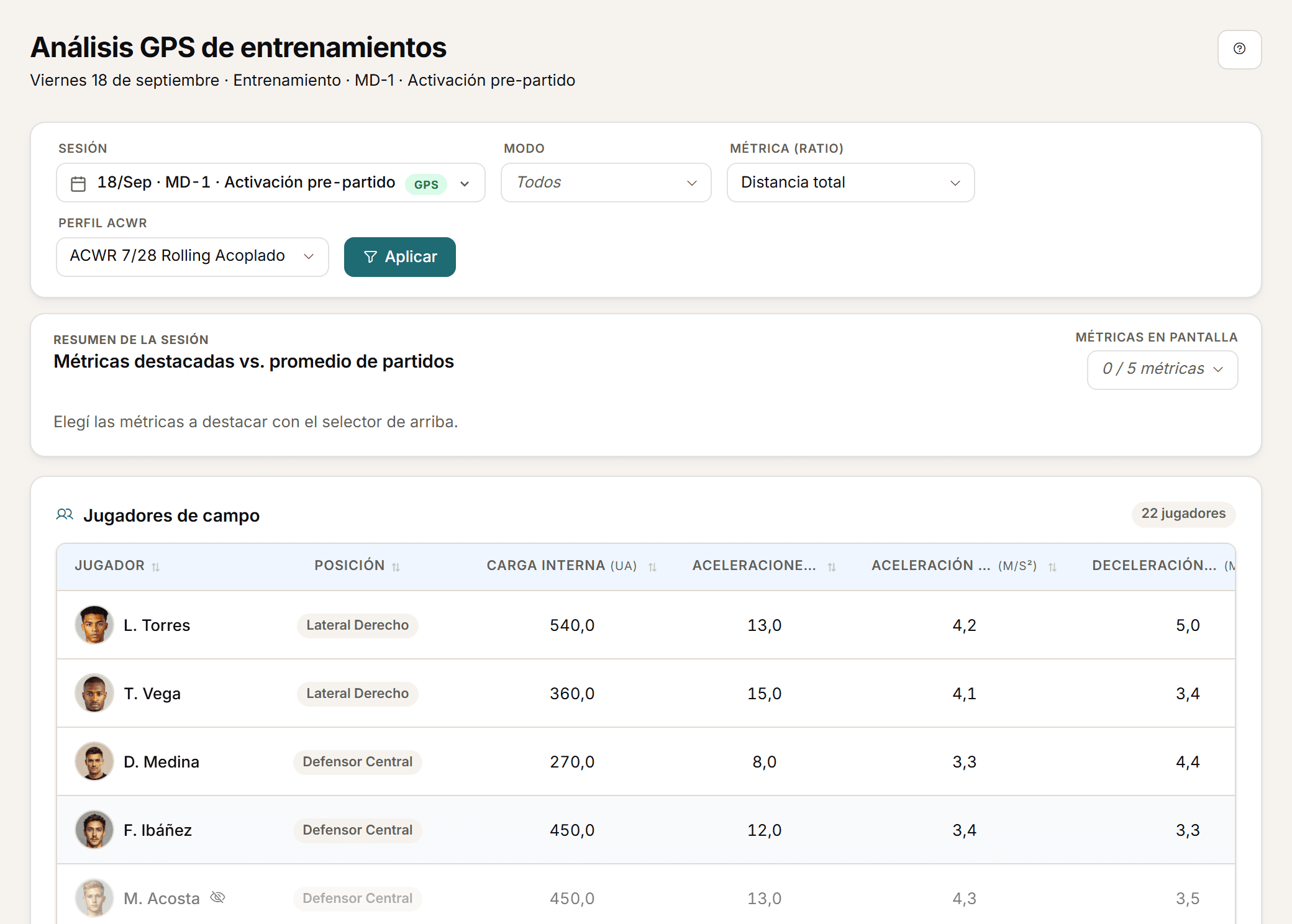
Task: Sort by Aceleraciones column arrows
Action: pyautogui.click(x=832, y=567)
